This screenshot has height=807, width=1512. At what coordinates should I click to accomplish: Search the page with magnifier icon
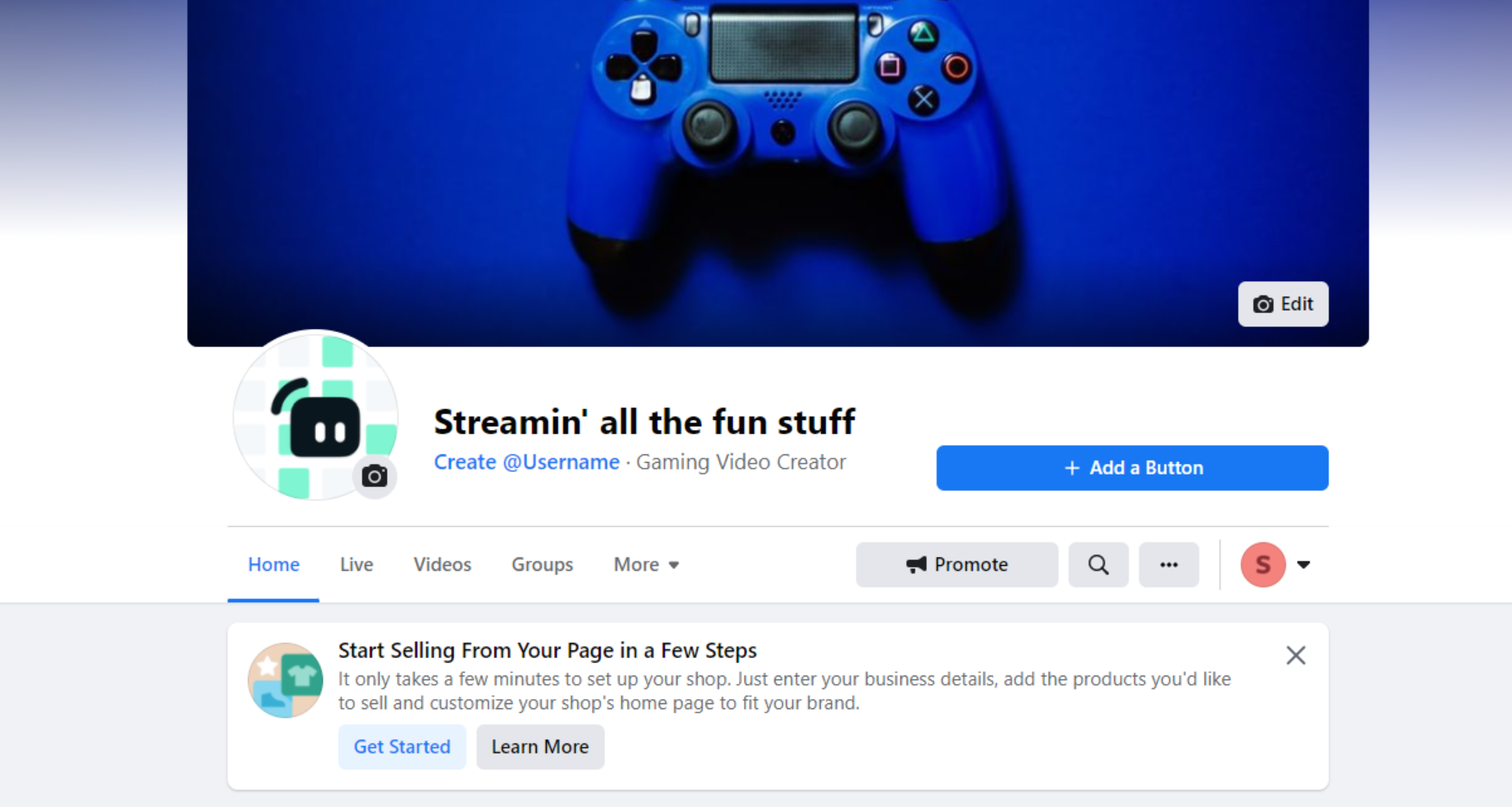[x=1098, y=565]
